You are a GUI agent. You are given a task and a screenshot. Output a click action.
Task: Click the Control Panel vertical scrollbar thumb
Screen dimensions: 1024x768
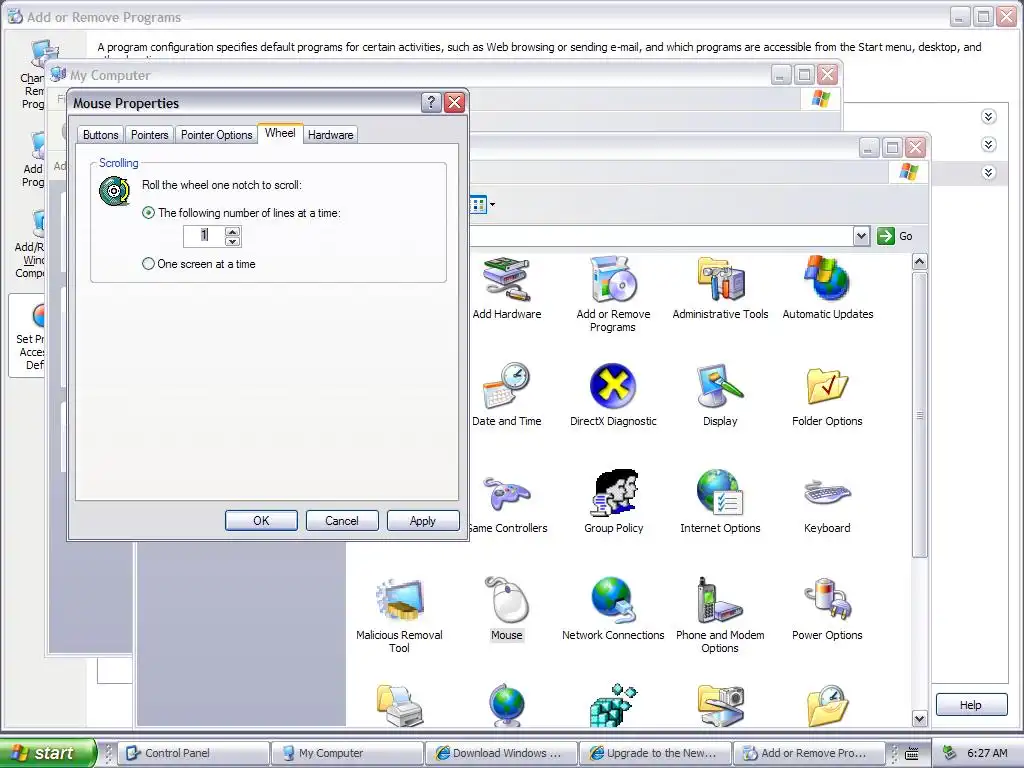[x=920, y=415]
